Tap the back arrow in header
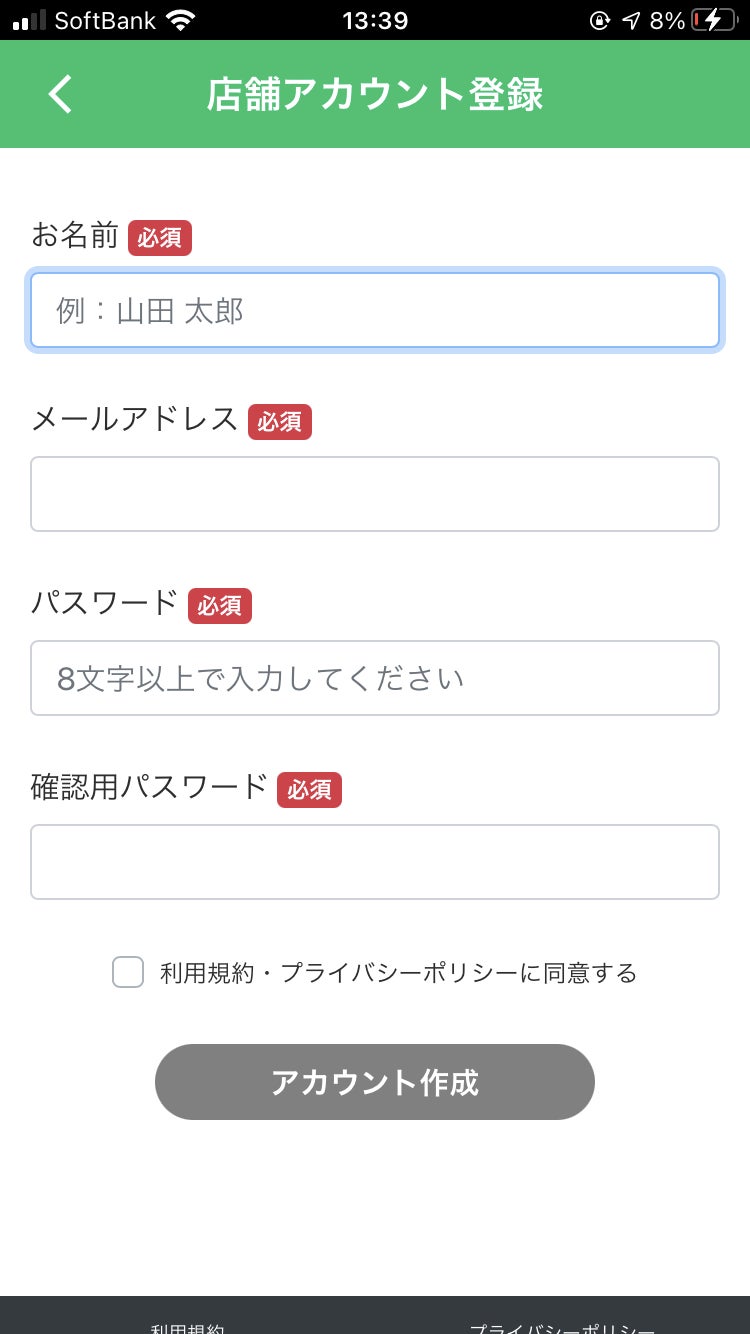This screenshot has height=1334, width=750. (x=60, y=94)
